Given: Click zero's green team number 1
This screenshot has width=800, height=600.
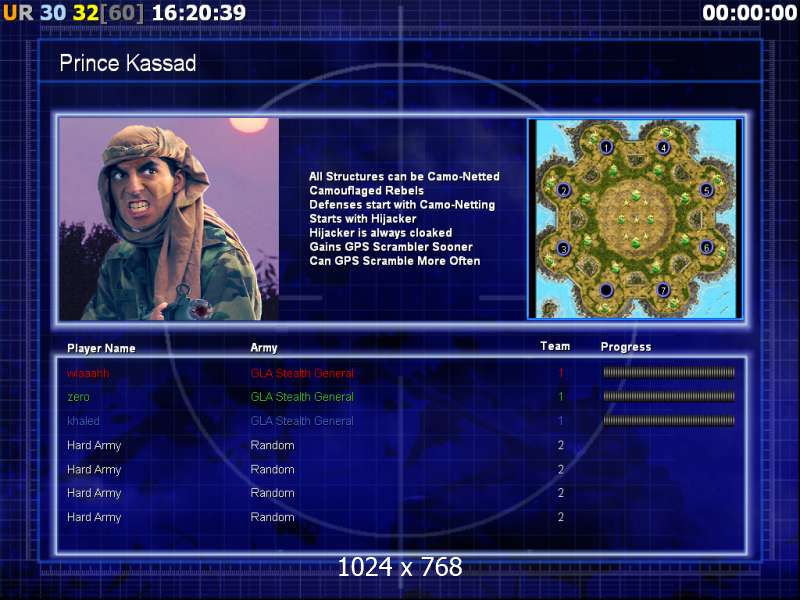Looking at the screenshot, I should coord(561,397).
